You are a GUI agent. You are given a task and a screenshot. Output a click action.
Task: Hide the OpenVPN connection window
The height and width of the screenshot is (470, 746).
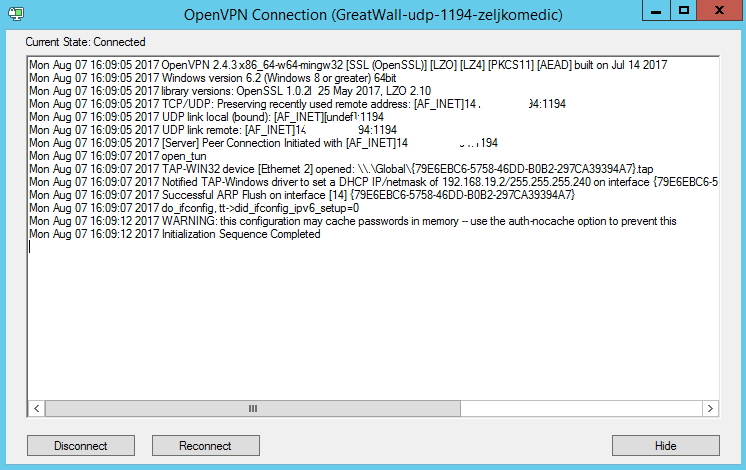click(x=666, y=446)
